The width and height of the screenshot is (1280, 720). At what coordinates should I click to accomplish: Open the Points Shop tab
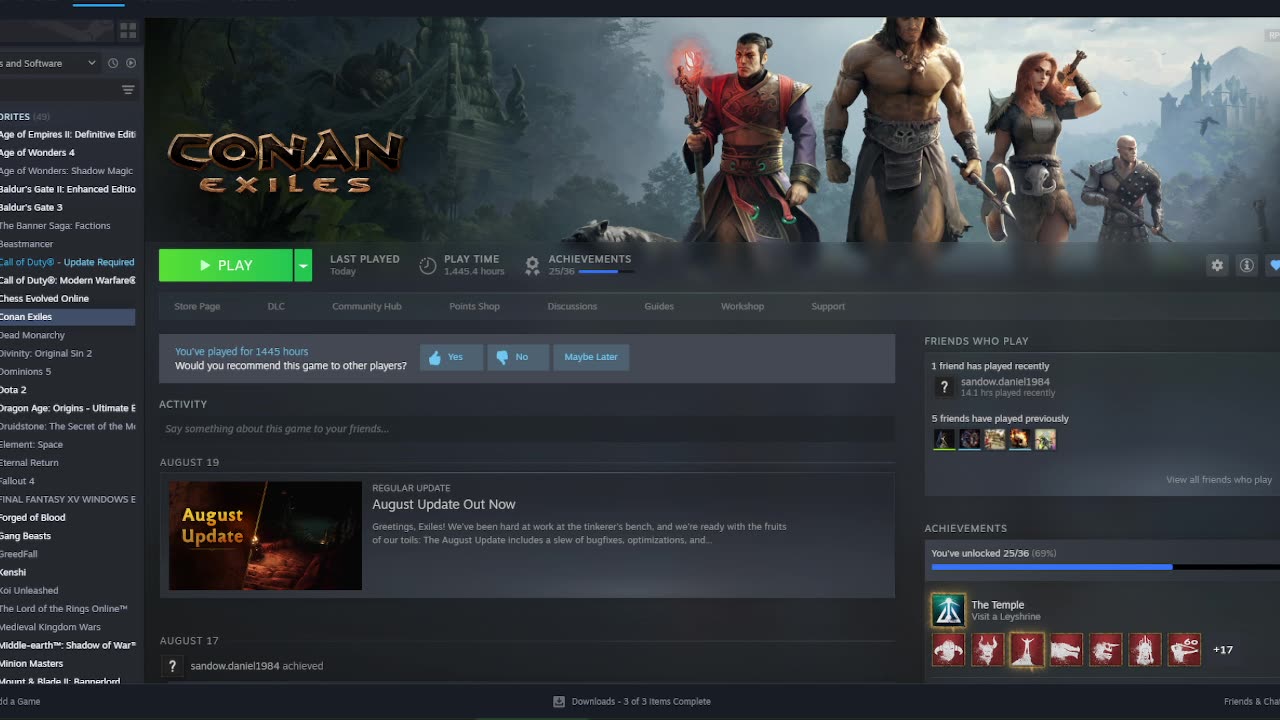(474, 306)
